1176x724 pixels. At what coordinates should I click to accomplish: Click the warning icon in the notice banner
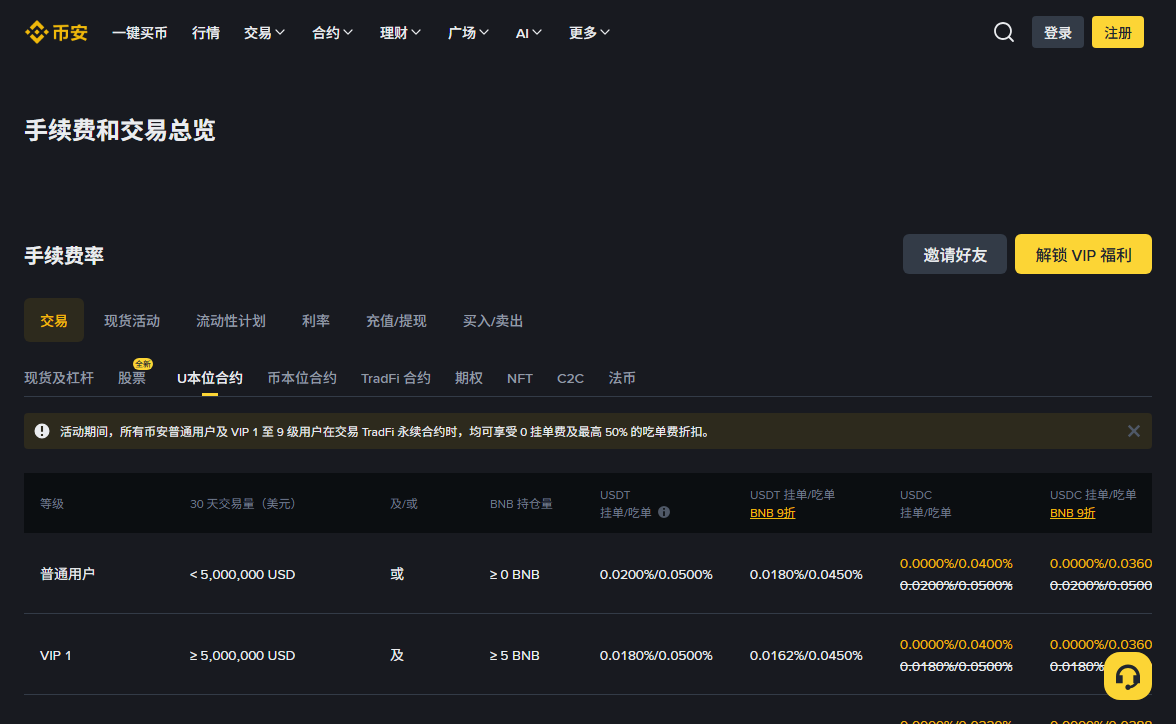[x=42, y=431]
